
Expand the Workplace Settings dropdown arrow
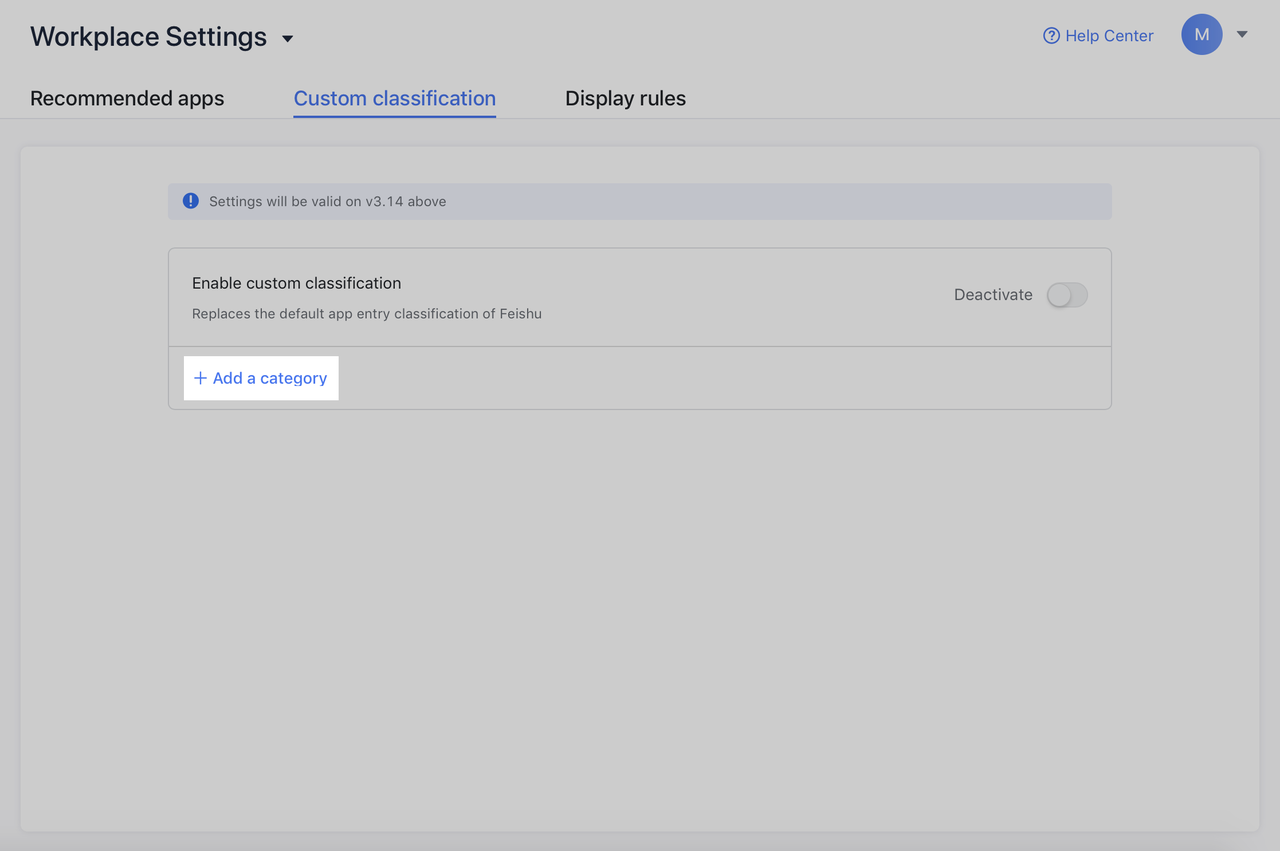pos(288,39)
